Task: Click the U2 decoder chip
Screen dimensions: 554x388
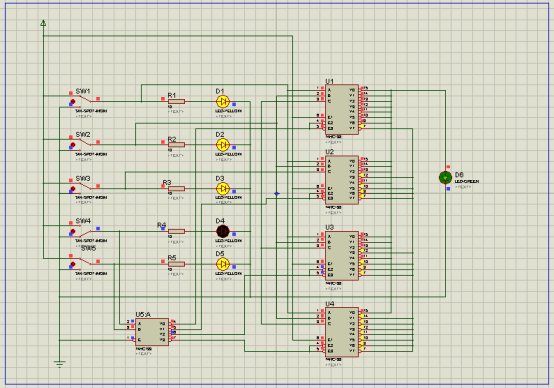Action: (x=342, y=180)
